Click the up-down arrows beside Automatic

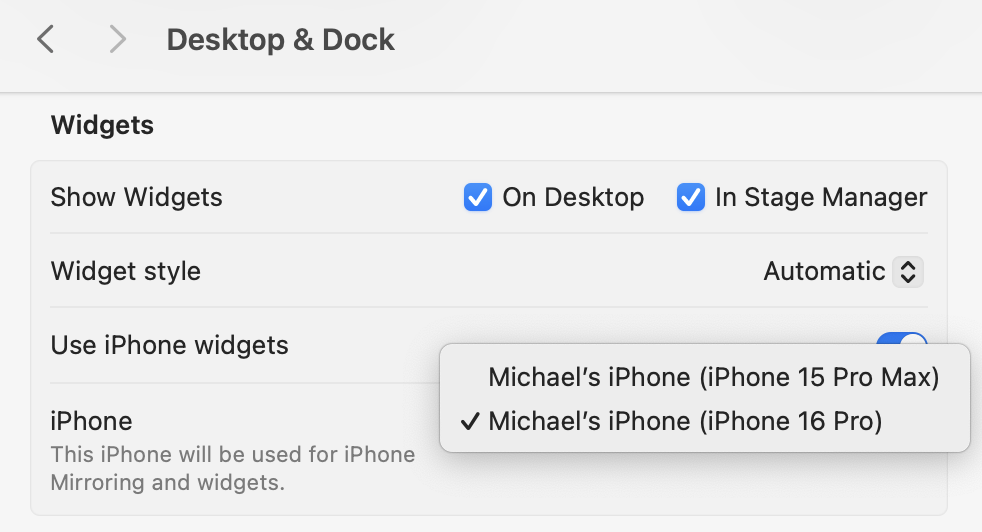click(908, 271)
